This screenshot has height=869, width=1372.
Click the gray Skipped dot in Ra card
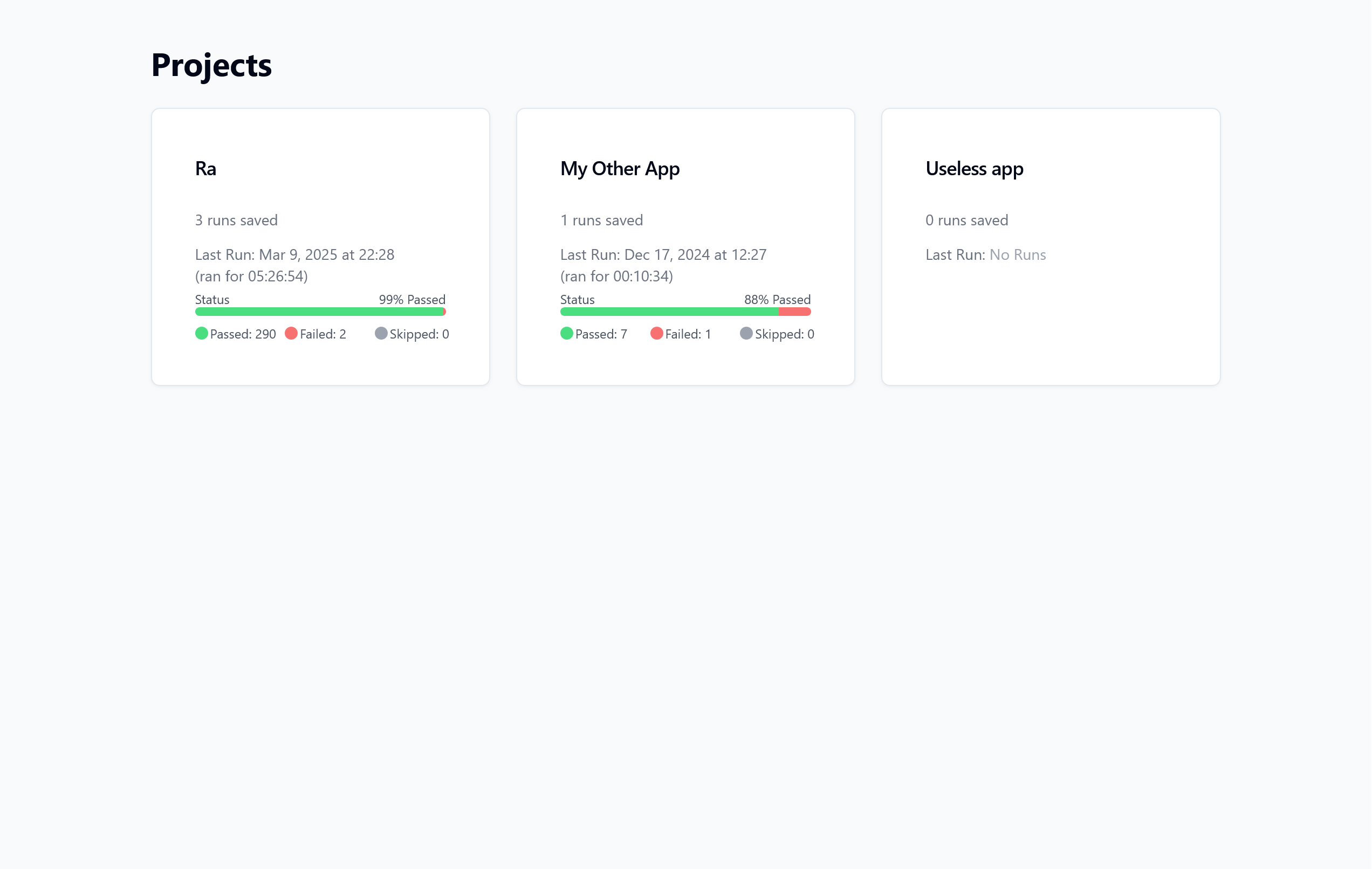tap(381, 334)
